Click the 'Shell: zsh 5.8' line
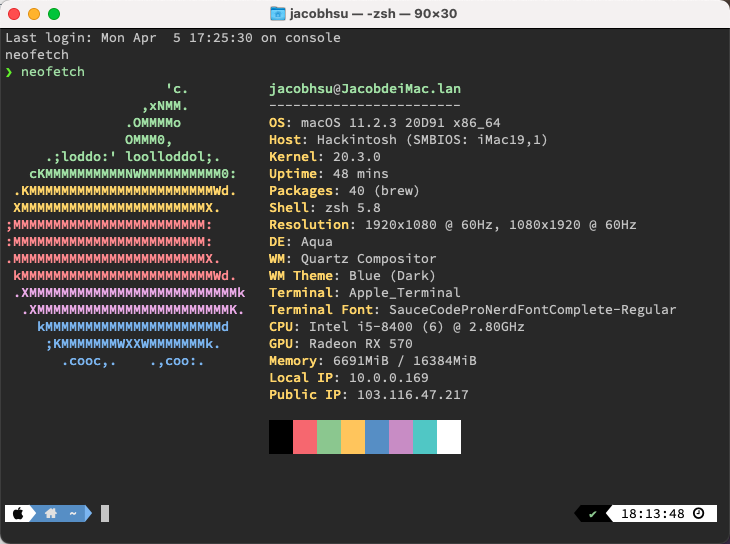This screenshot has height=544, width=730. click(x=325, y=208)
